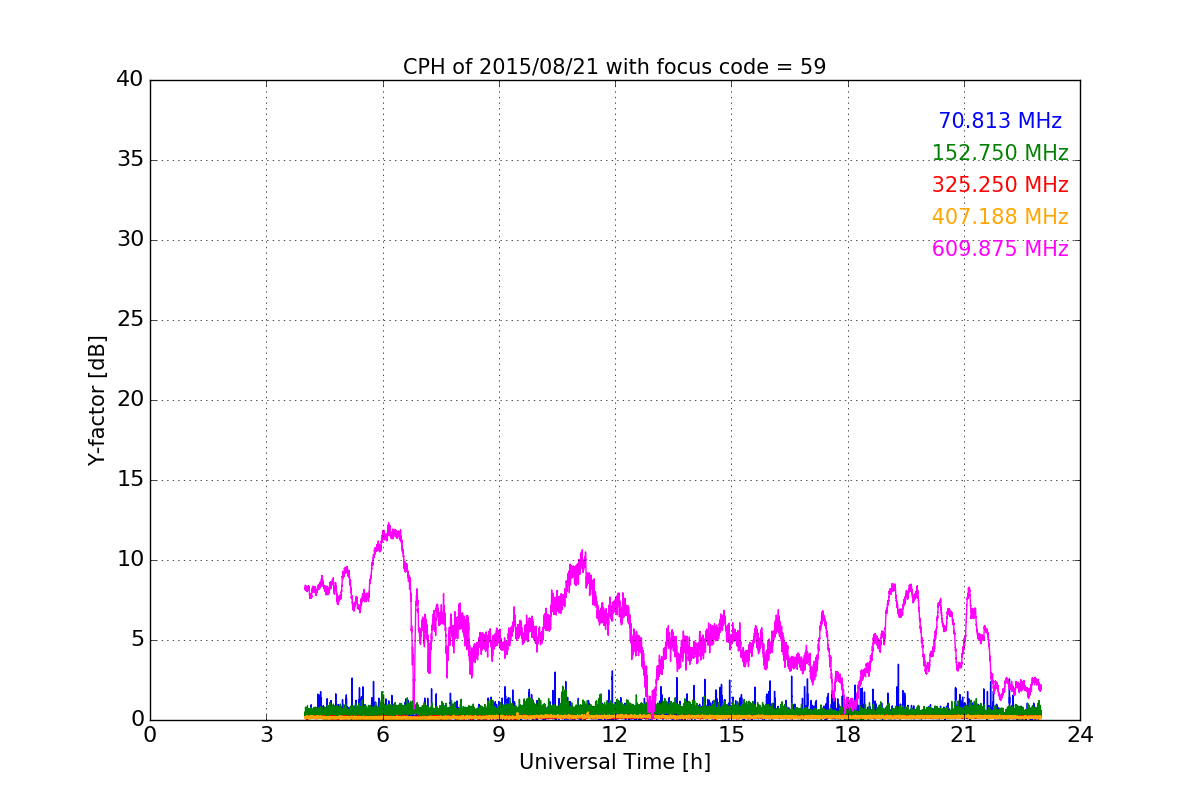This screenshot has width=1200, height=800.
Task: Click the 20 tick label on the Y axis
Action: [130, 400]
